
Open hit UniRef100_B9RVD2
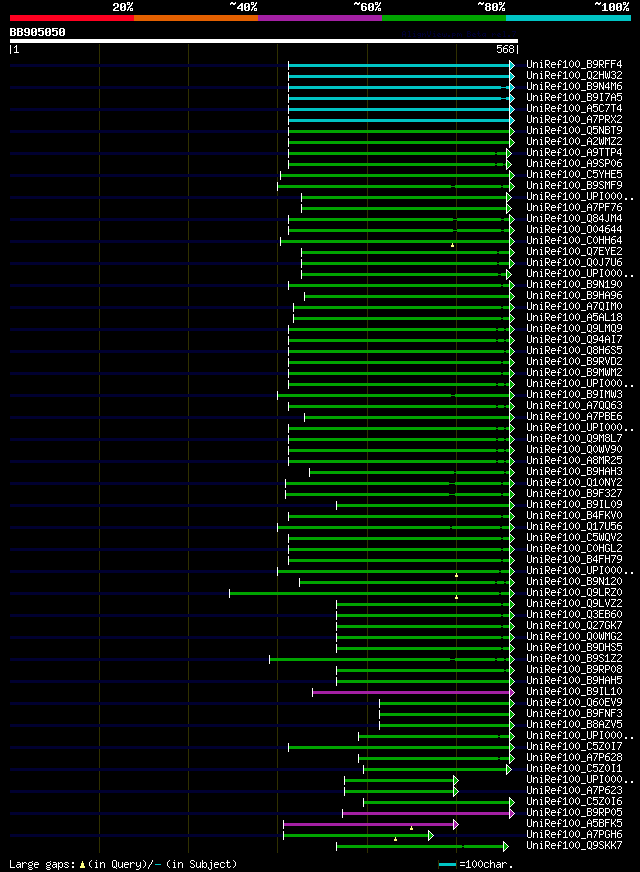(x=574, y=361)
